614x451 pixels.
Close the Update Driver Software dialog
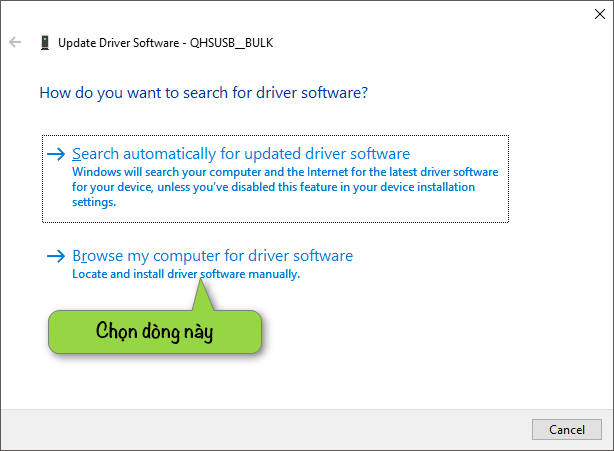pyautogui.click(x=600, y=14)
